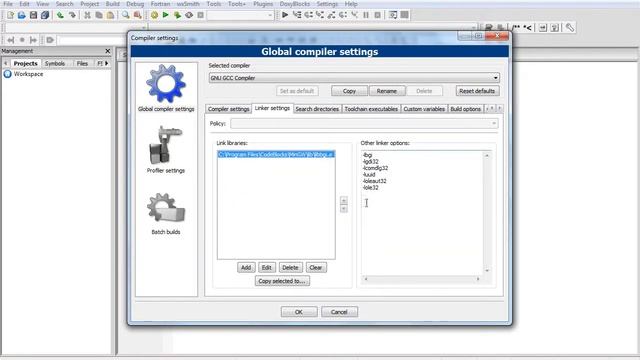Switch to Custom variables tab
This screenshot has width=640, height=360.
(x=424, y=109)
